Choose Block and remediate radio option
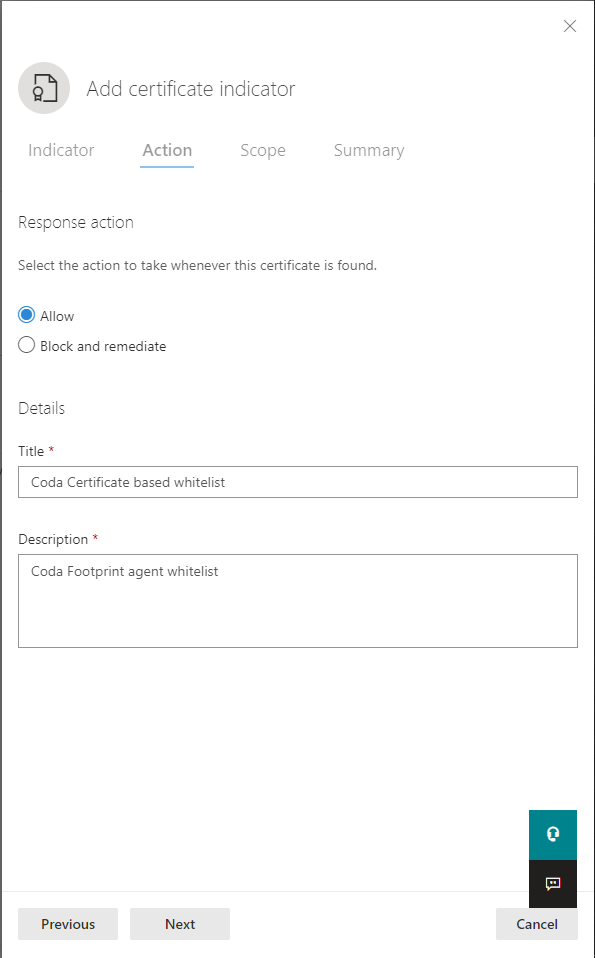The image size is (595, 958). [26, 345]
